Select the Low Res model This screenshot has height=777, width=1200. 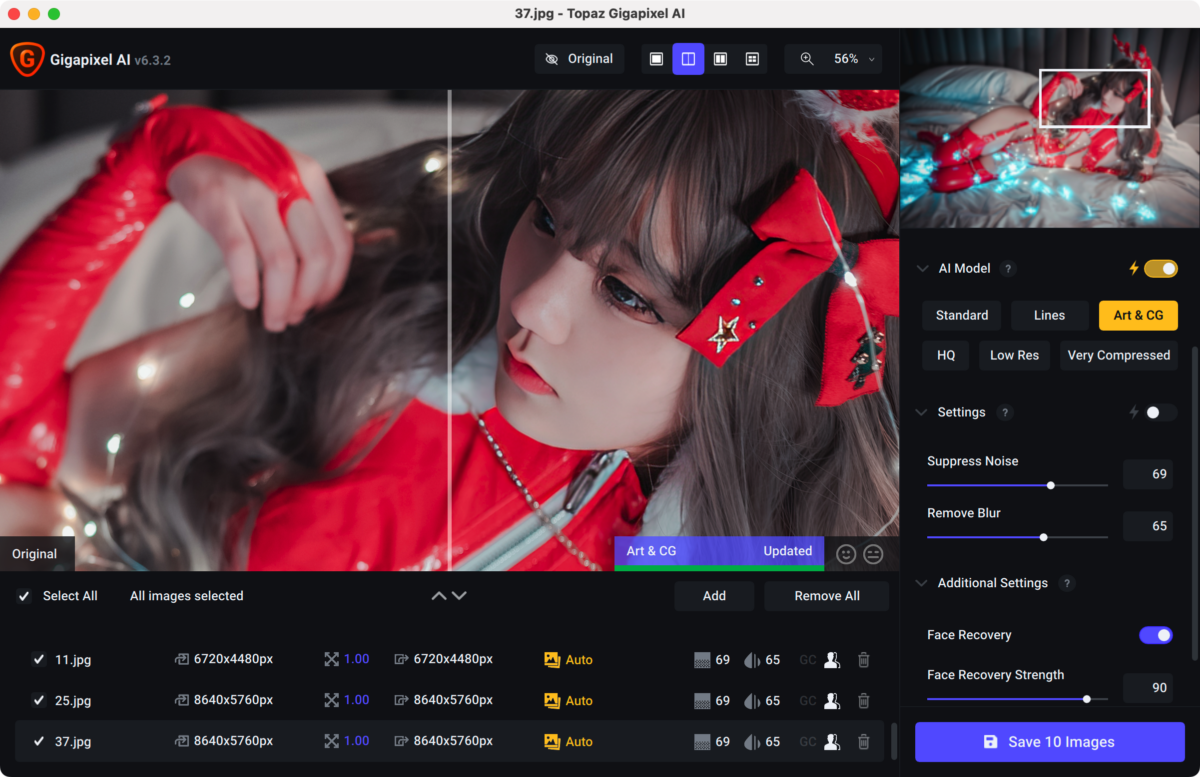pyautogui.click(x=1014, y=355)
